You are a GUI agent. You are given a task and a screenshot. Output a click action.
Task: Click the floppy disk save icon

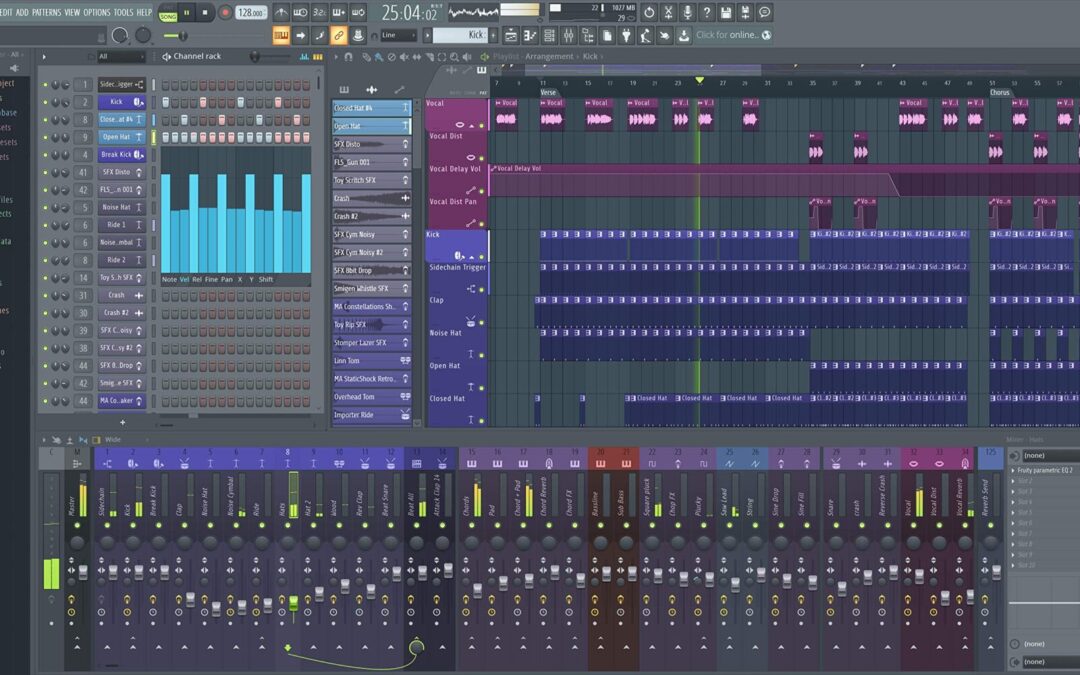726,13
